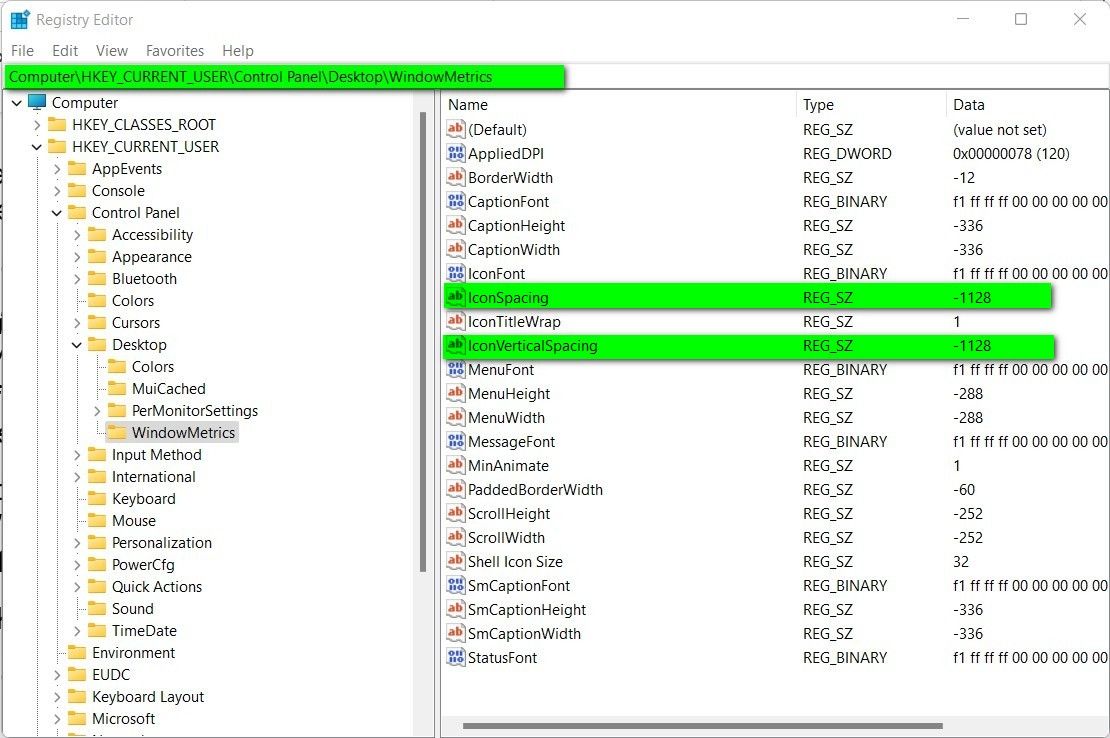This screenshot has width=1110, height=738.
Task: Click the string icon beside IconVerticalSpacing
Action: click(x=455, y=345)
